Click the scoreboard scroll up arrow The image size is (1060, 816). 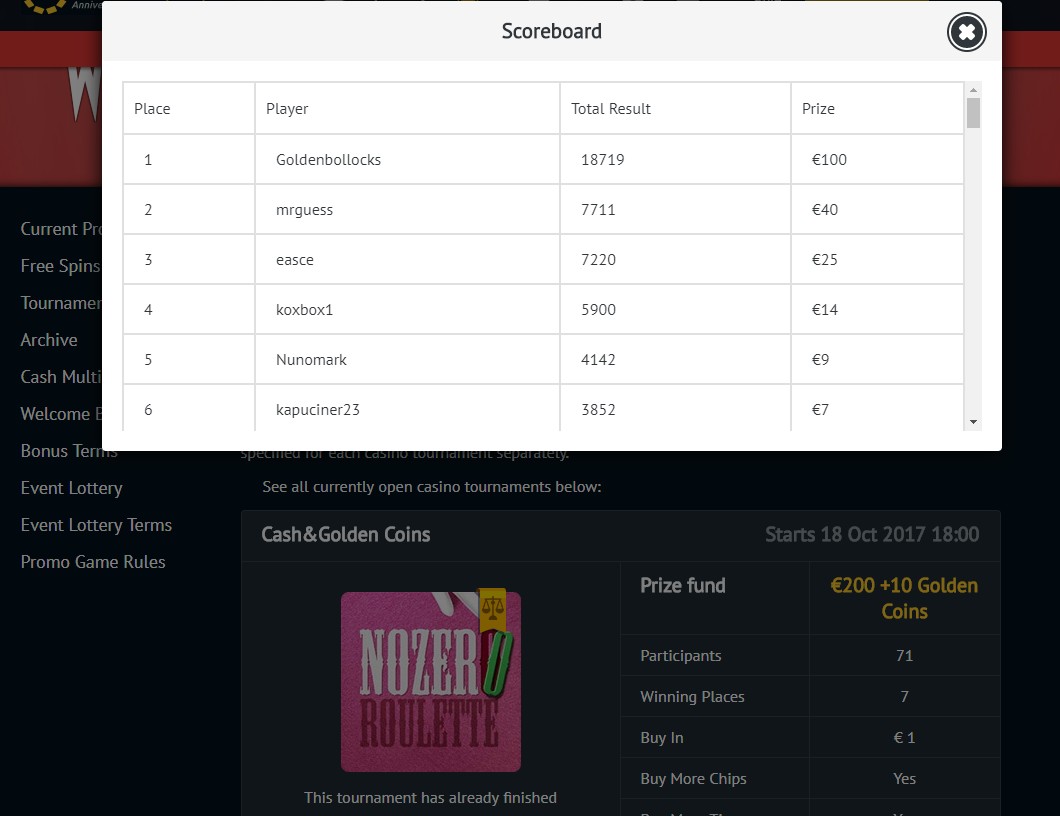(973, 90)
